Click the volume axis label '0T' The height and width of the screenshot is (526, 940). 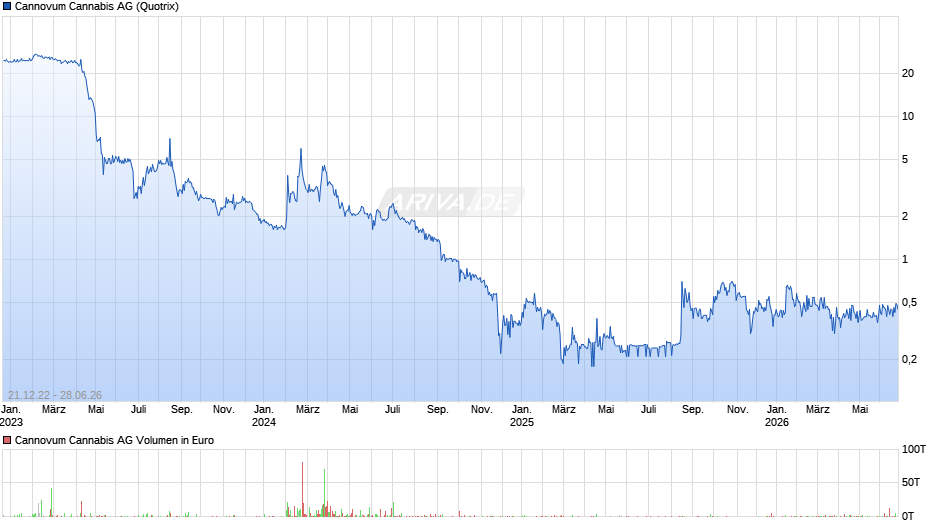[x=908, y=516]
